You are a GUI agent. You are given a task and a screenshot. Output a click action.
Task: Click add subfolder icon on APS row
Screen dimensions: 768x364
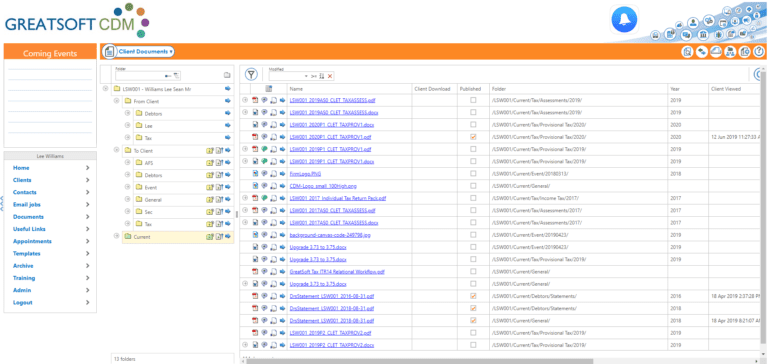point(210,163)
